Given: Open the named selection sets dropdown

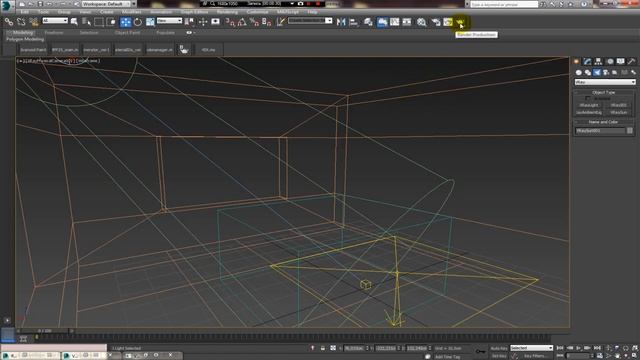Looking at the screenshot, I should [310, 21].
